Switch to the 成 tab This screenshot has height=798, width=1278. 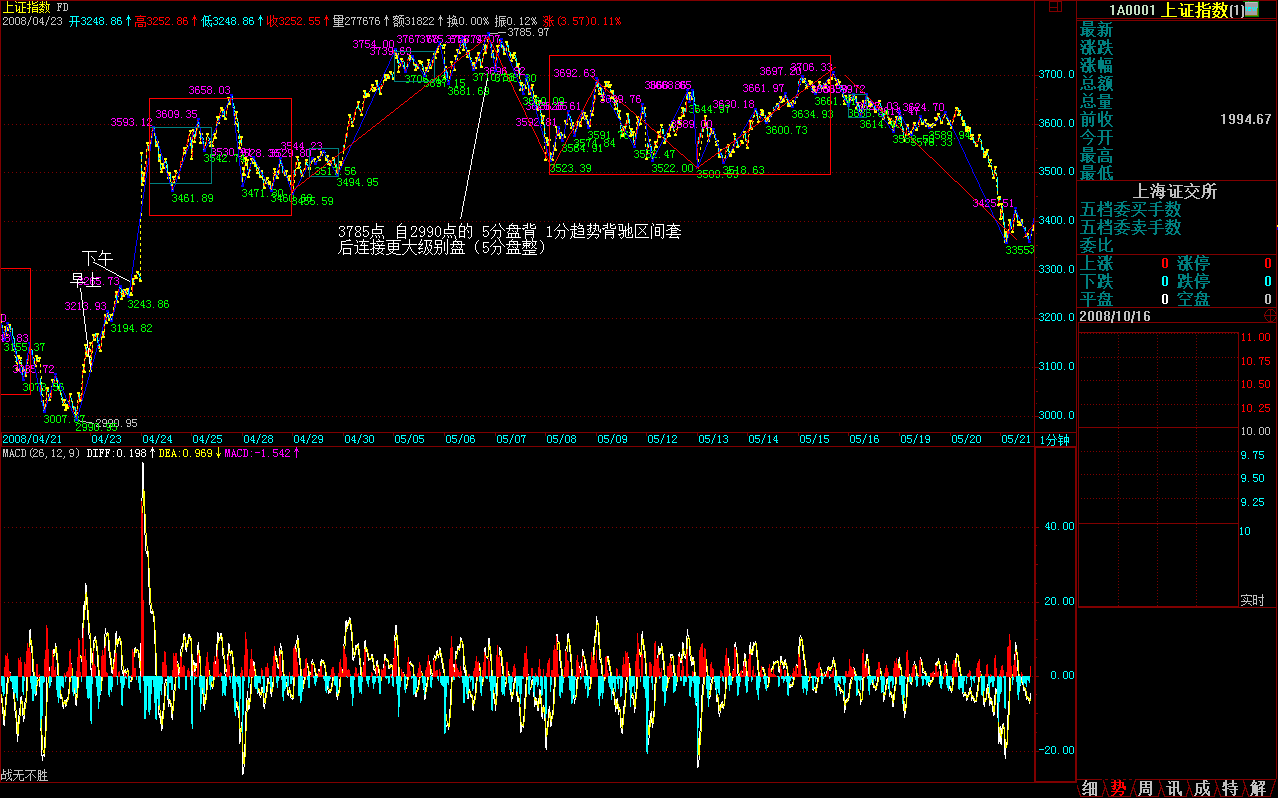(x=1202, y=788)
